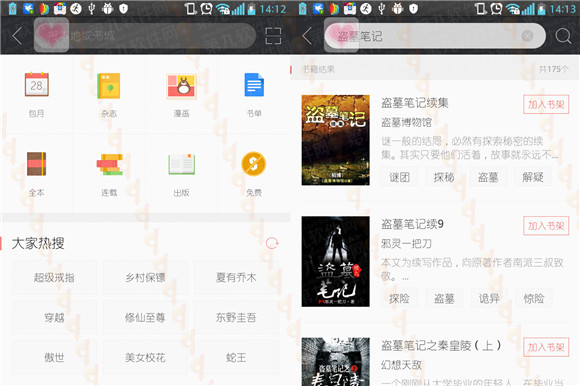Tap the Wi-Fi status icon, right screen
The height and width of the screenshot is (386, 580).
click(x=513, y=9)
